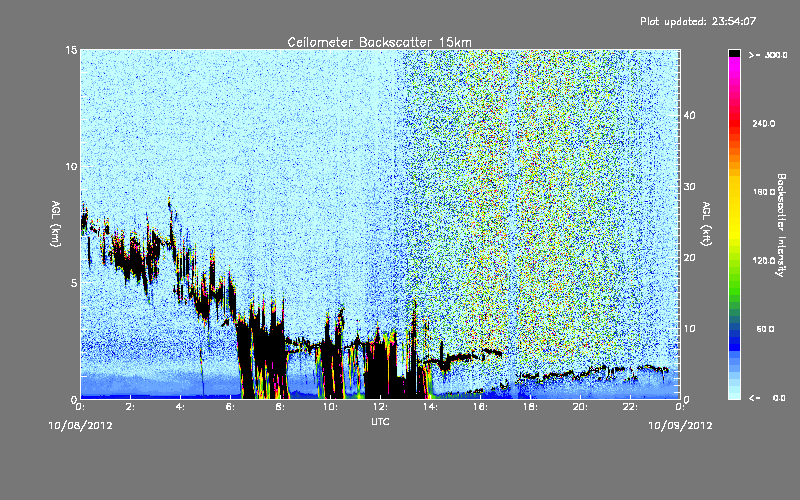The height and width of the screenshot is (500, 800).
Task: Click the "5" tick on the km axis
Action: click(x=74, y=283)
